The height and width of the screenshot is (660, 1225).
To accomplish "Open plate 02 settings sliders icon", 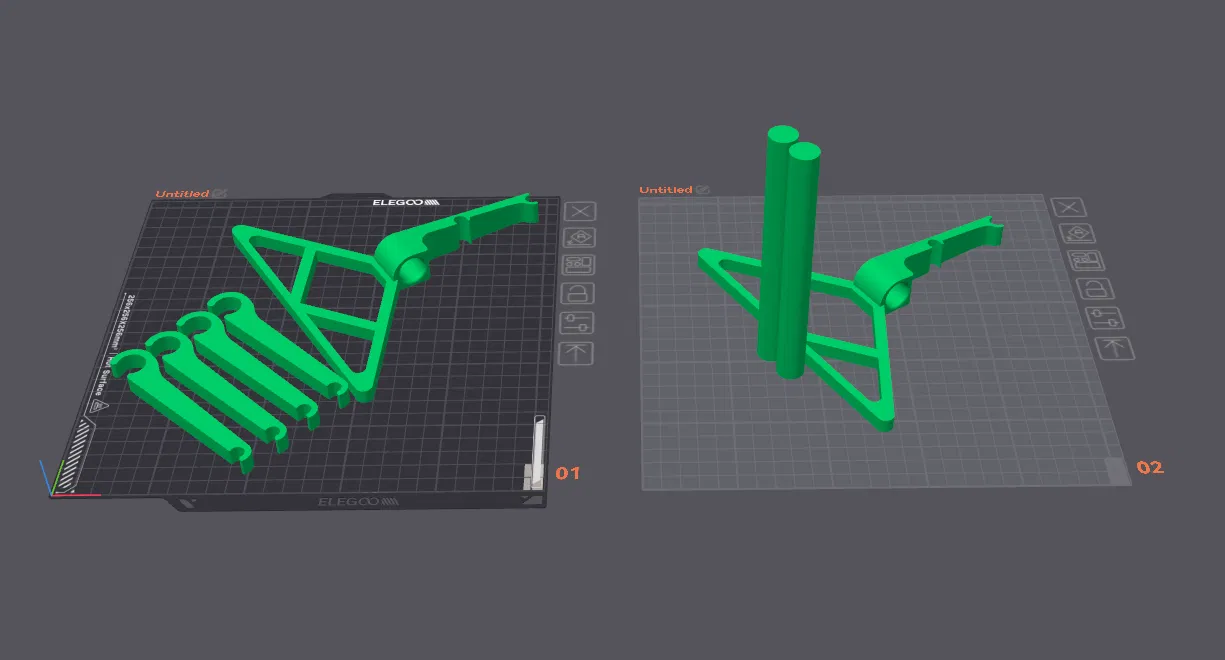I will (x=1104, y=318).
